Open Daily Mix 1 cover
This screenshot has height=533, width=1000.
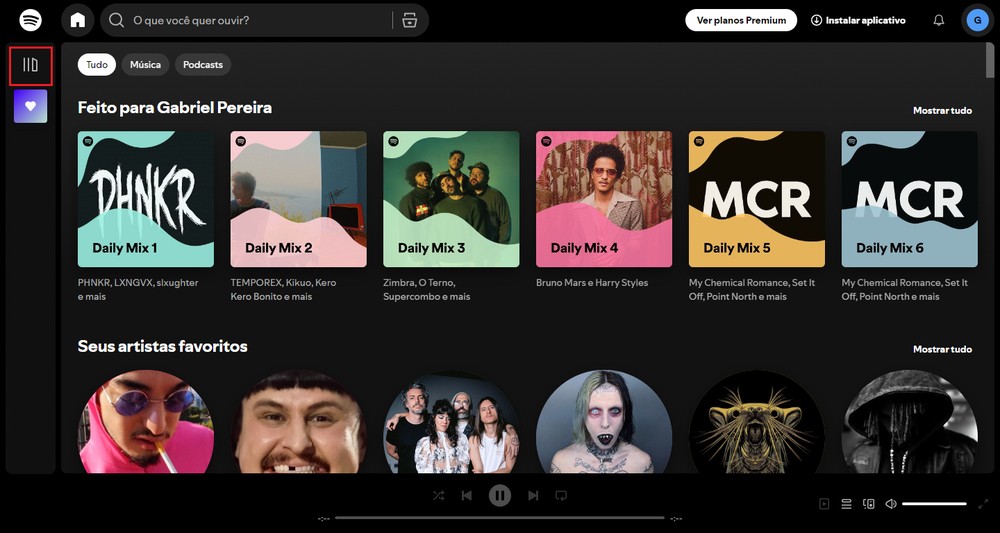(x=146, y=199)
